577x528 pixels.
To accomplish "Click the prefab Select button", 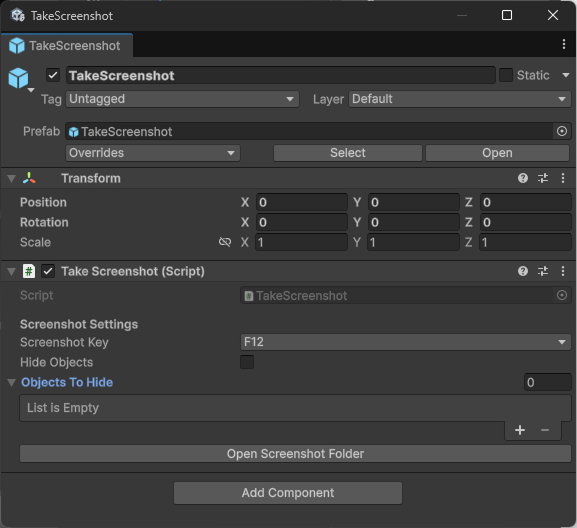I will point(348,153).
